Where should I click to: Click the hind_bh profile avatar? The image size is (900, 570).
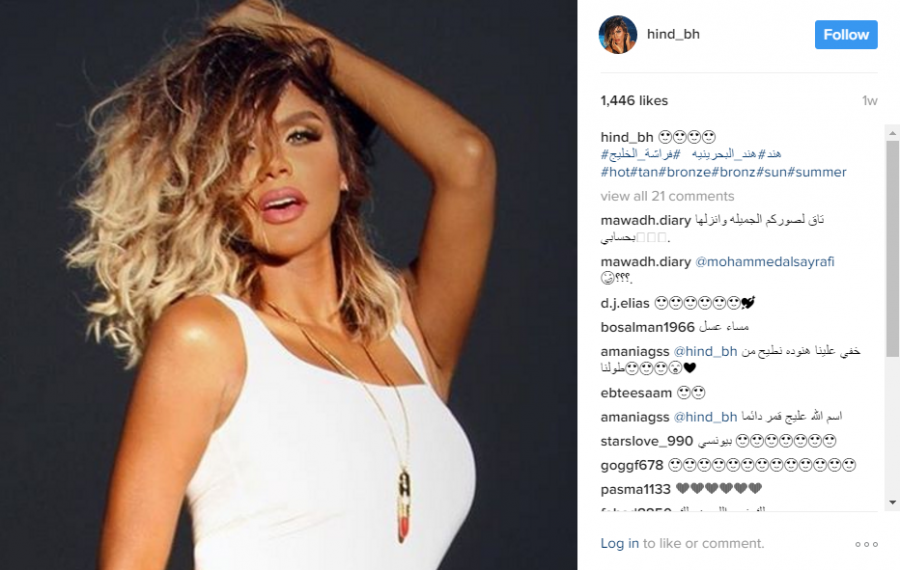point(618,34)
